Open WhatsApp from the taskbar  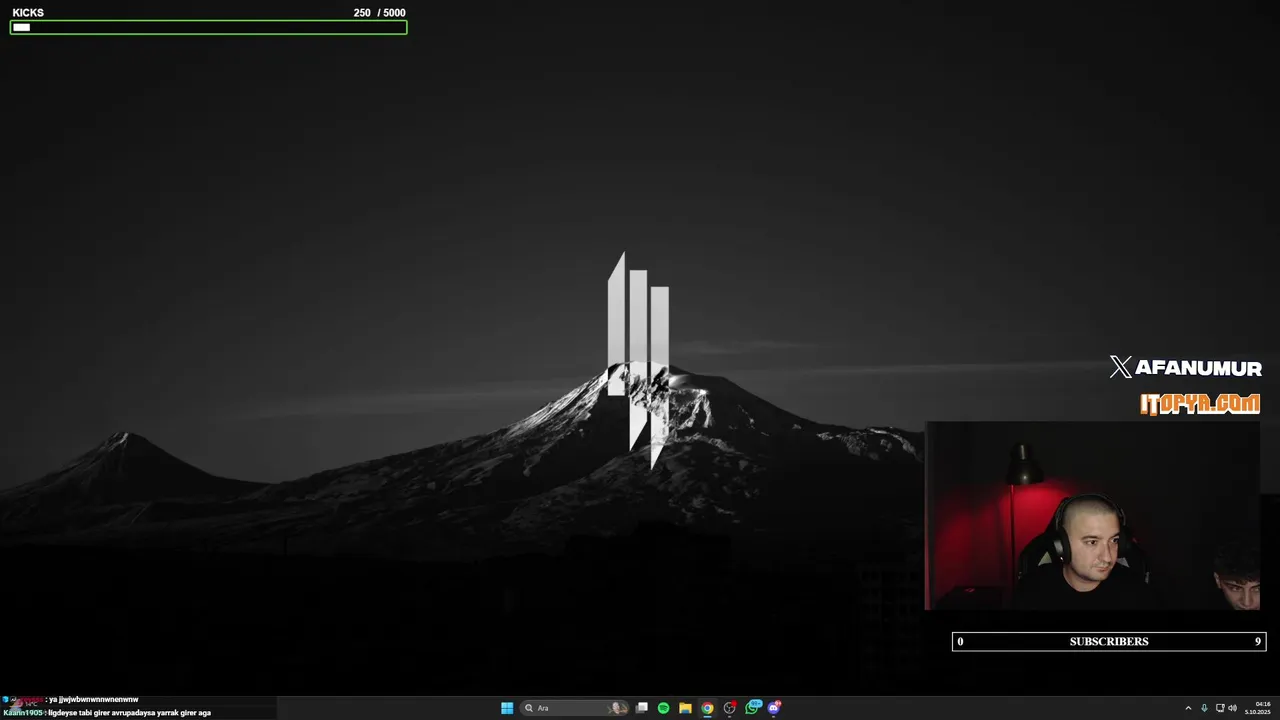(752, 708)
